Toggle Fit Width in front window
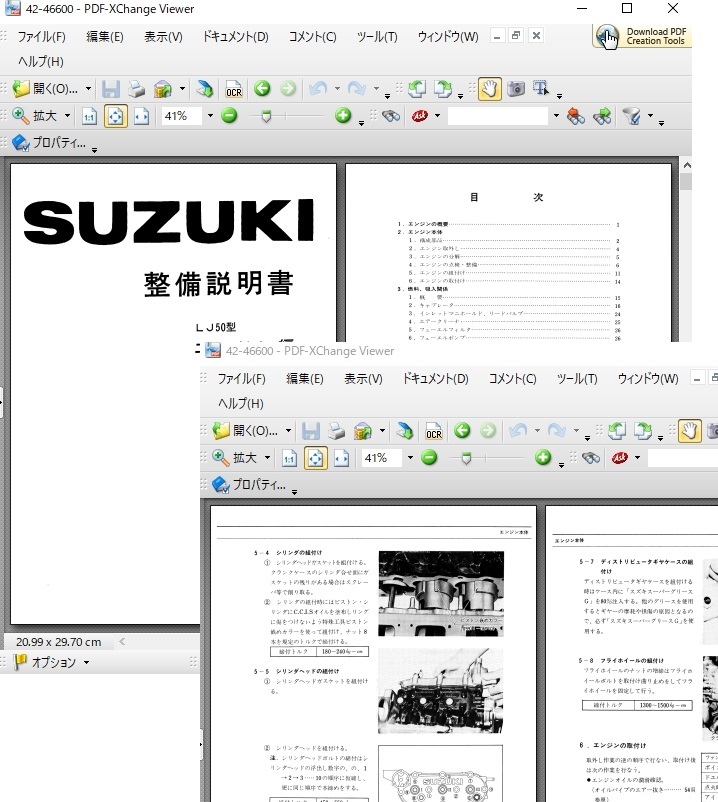Viewport: 718px width, 802px height. tap(342, 459)
